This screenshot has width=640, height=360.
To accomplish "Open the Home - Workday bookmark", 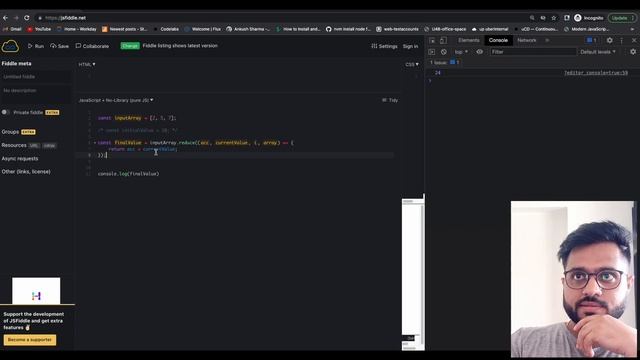I will [x=76, y=29].
